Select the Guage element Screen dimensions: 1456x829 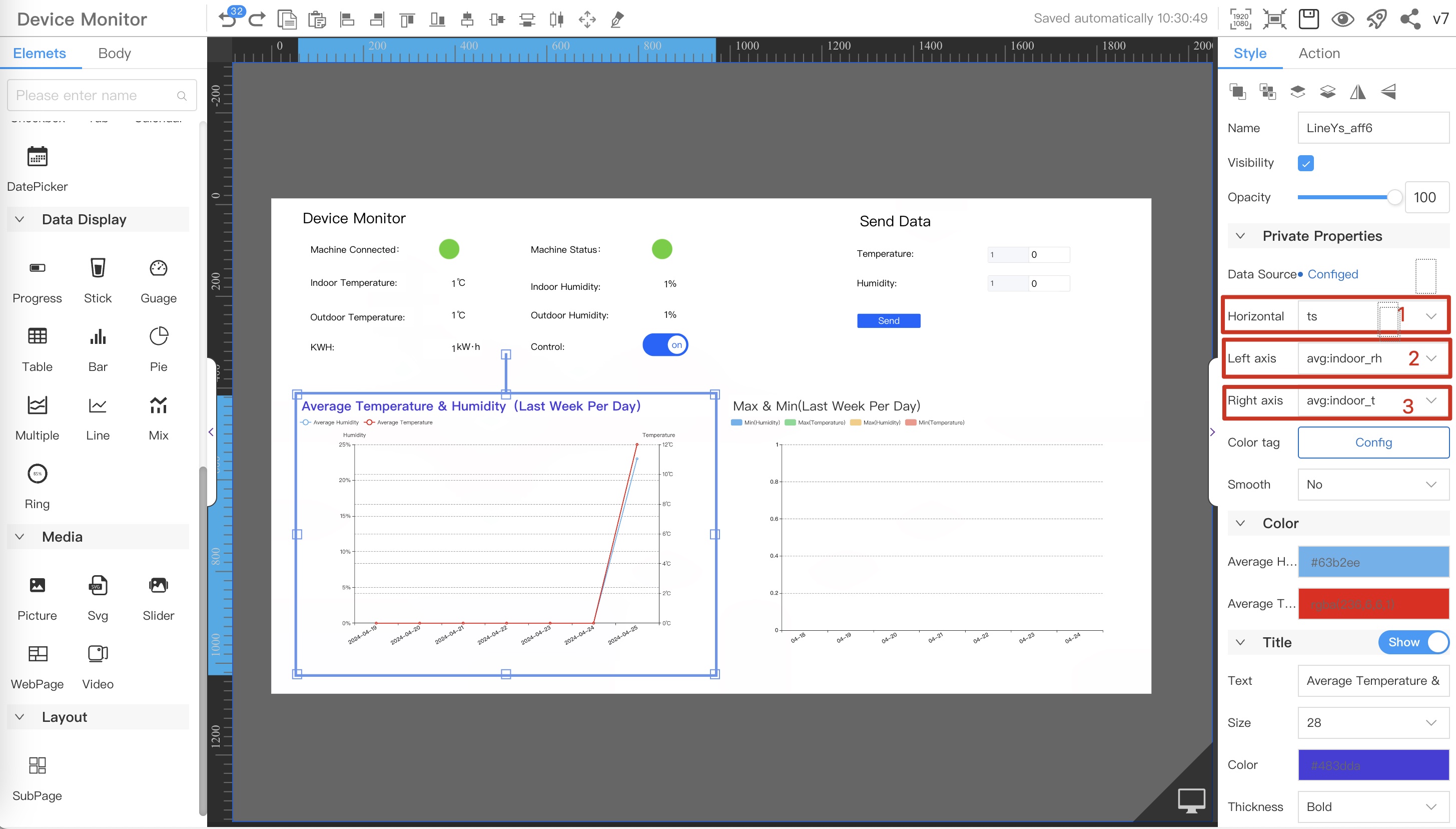pos(158,281)
